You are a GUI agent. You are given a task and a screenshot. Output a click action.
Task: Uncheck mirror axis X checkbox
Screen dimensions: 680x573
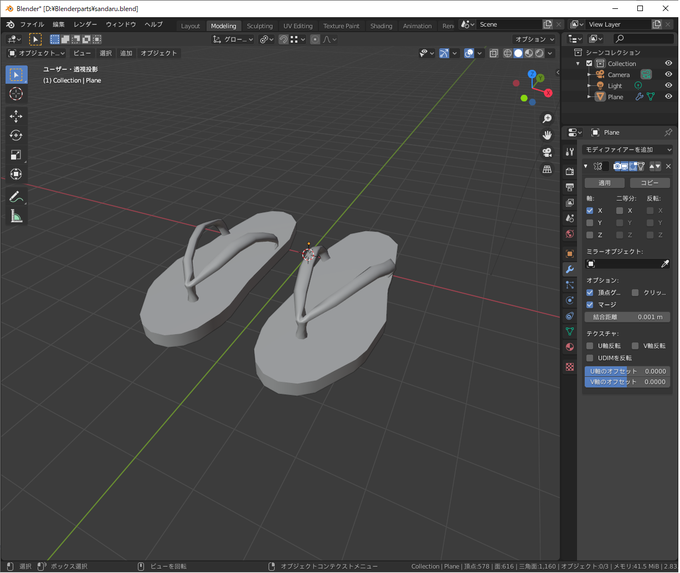589,210
